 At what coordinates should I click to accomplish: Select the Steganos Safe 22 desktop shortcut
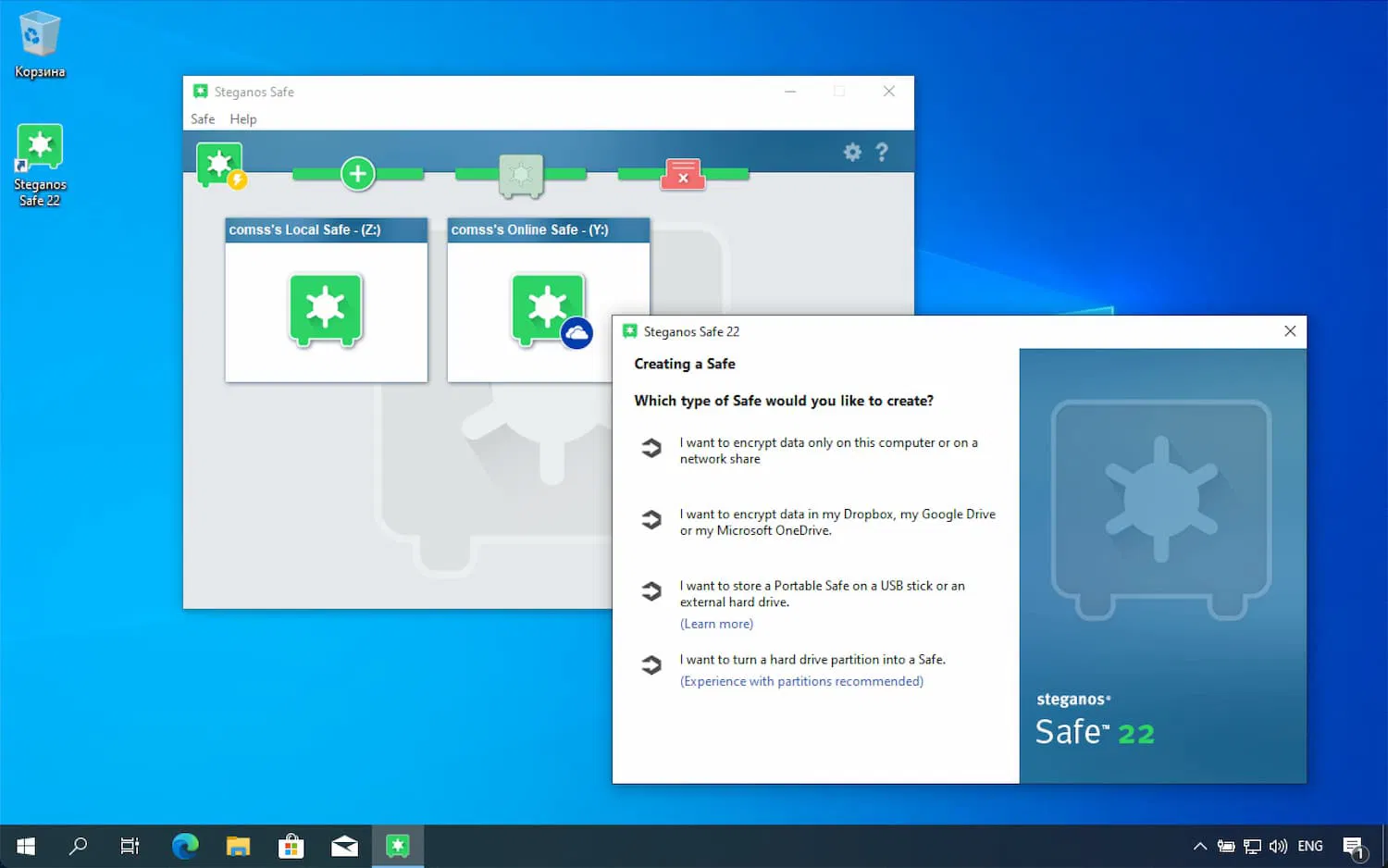click(x=40, y=166)
